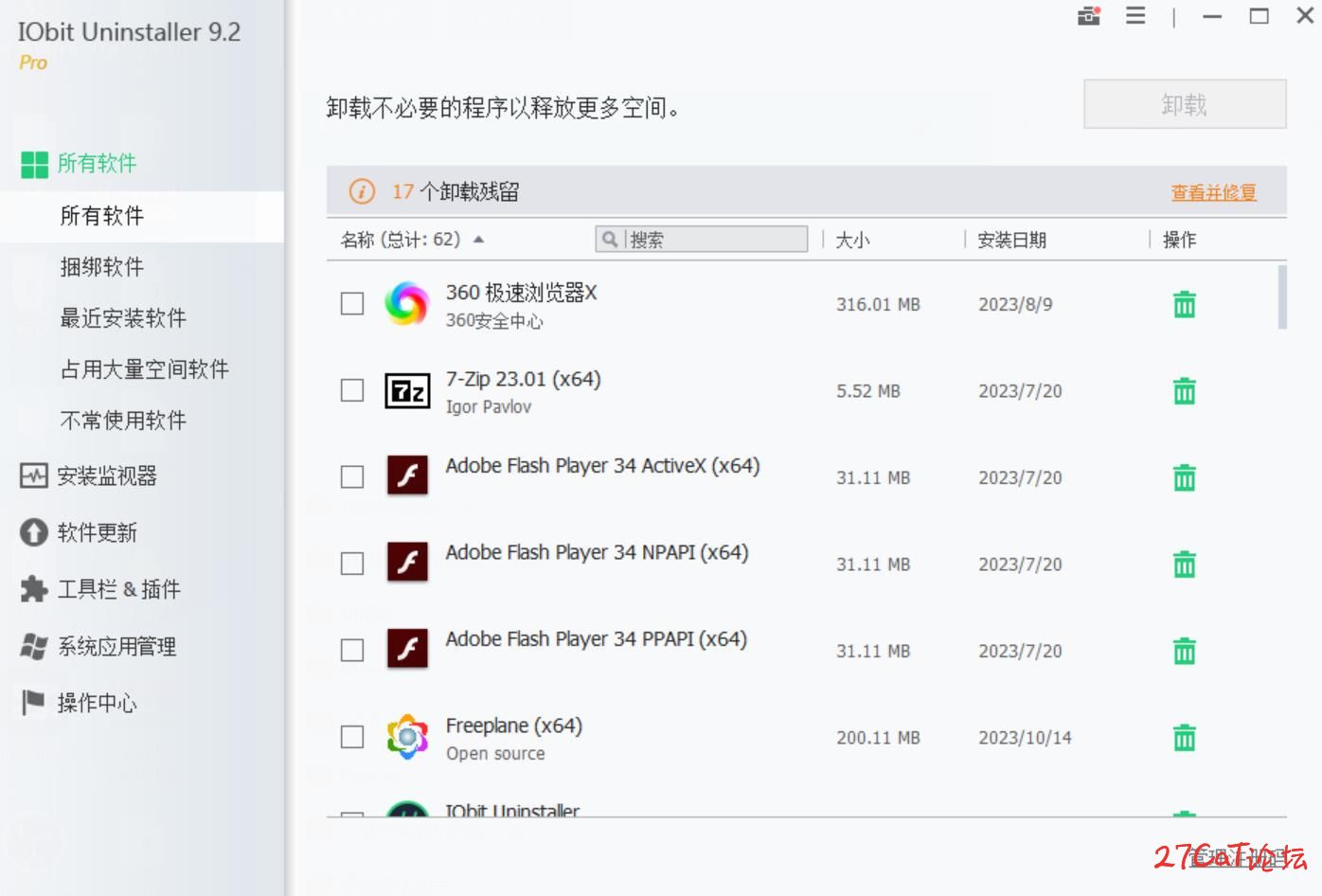Click the 7-Zip 23.01 (x64) program name
Image resolution: width=1322 pixels, height=896 pixels.
click(523, 379)
